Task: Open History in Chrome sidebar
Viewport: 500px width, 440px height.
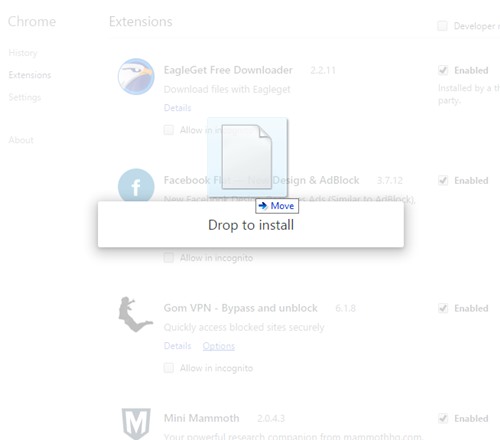Action: tap(23, 53)
